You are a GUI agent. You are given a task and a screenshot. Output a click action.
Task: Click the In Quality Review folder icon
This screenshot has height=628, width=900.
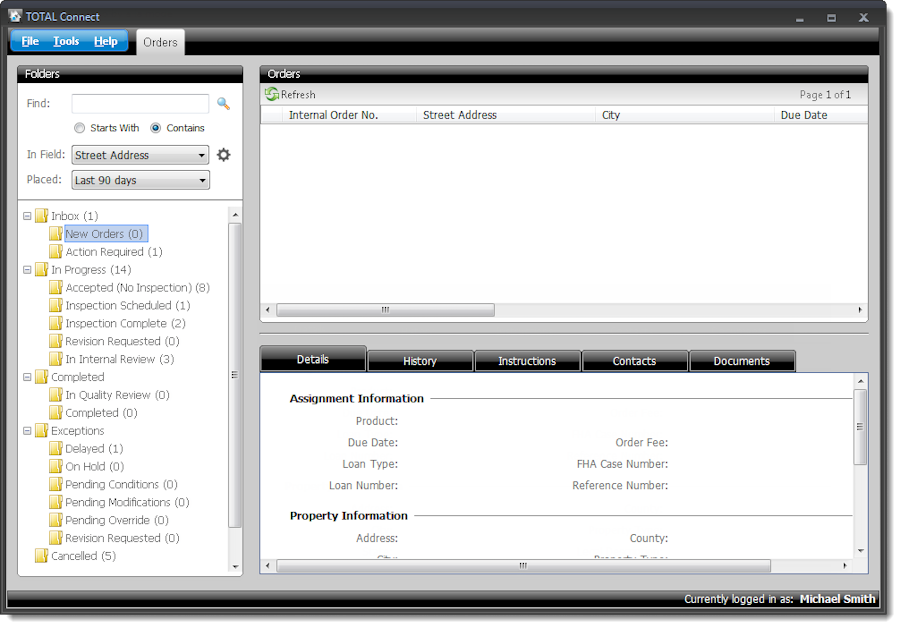[56, 394]
